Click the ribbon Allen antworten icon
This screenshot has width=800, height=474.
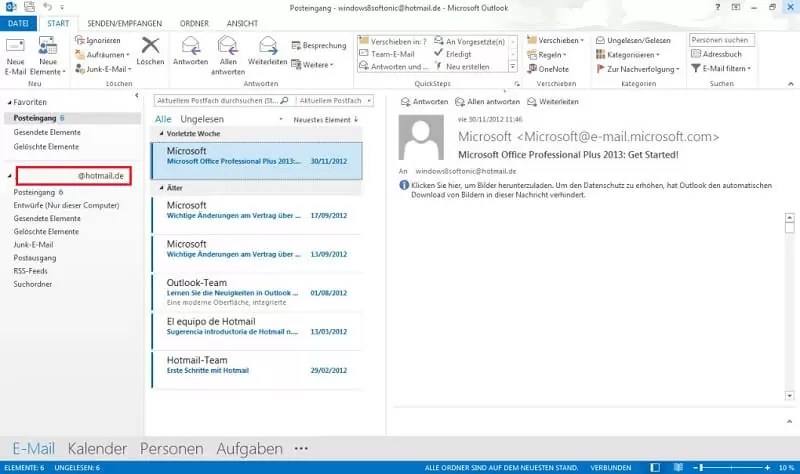(x=228, y=56)
